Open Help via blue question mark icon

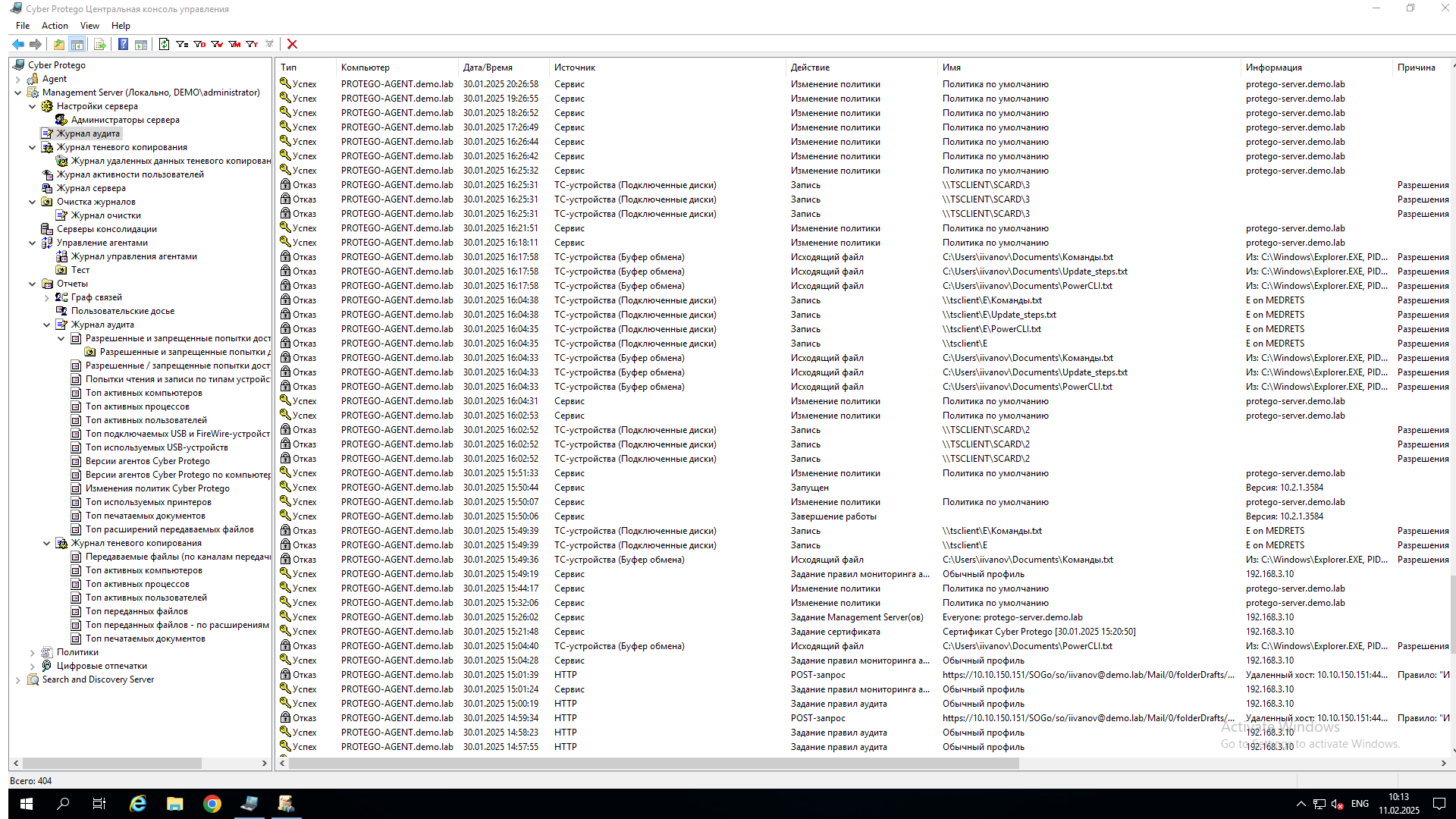pyautogui.click(x=123, y=44)
